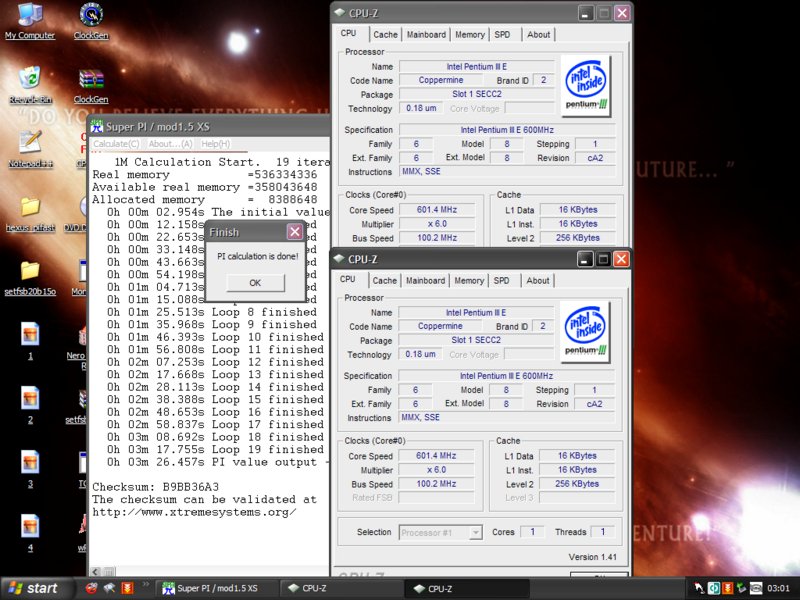Click the taskbar clock showing 03:01
The image size is (800, 600).
(778, 588)
